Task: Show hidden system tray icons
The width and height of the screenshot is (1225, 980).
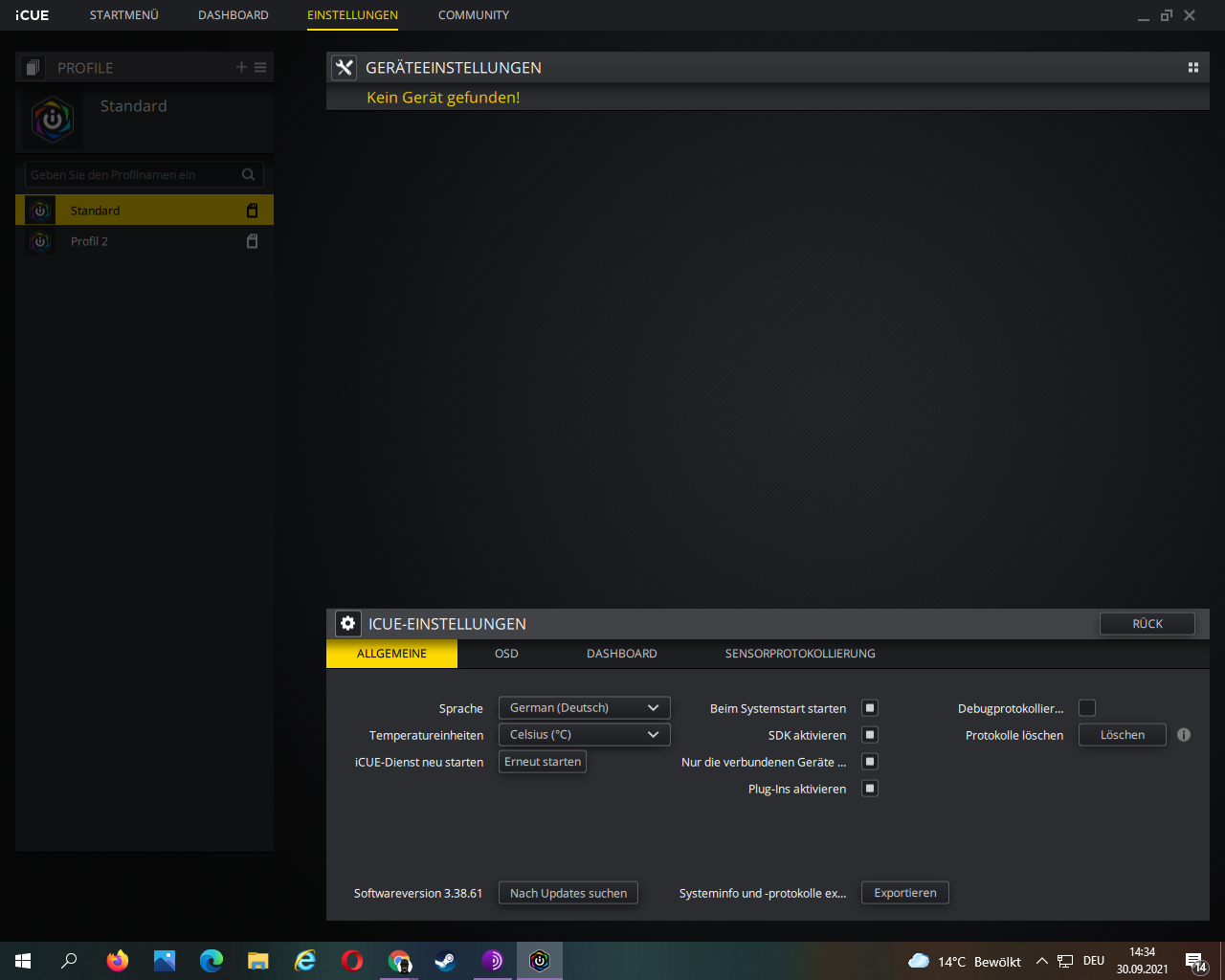Action: pyautogui.click(x=1042, y=961)
